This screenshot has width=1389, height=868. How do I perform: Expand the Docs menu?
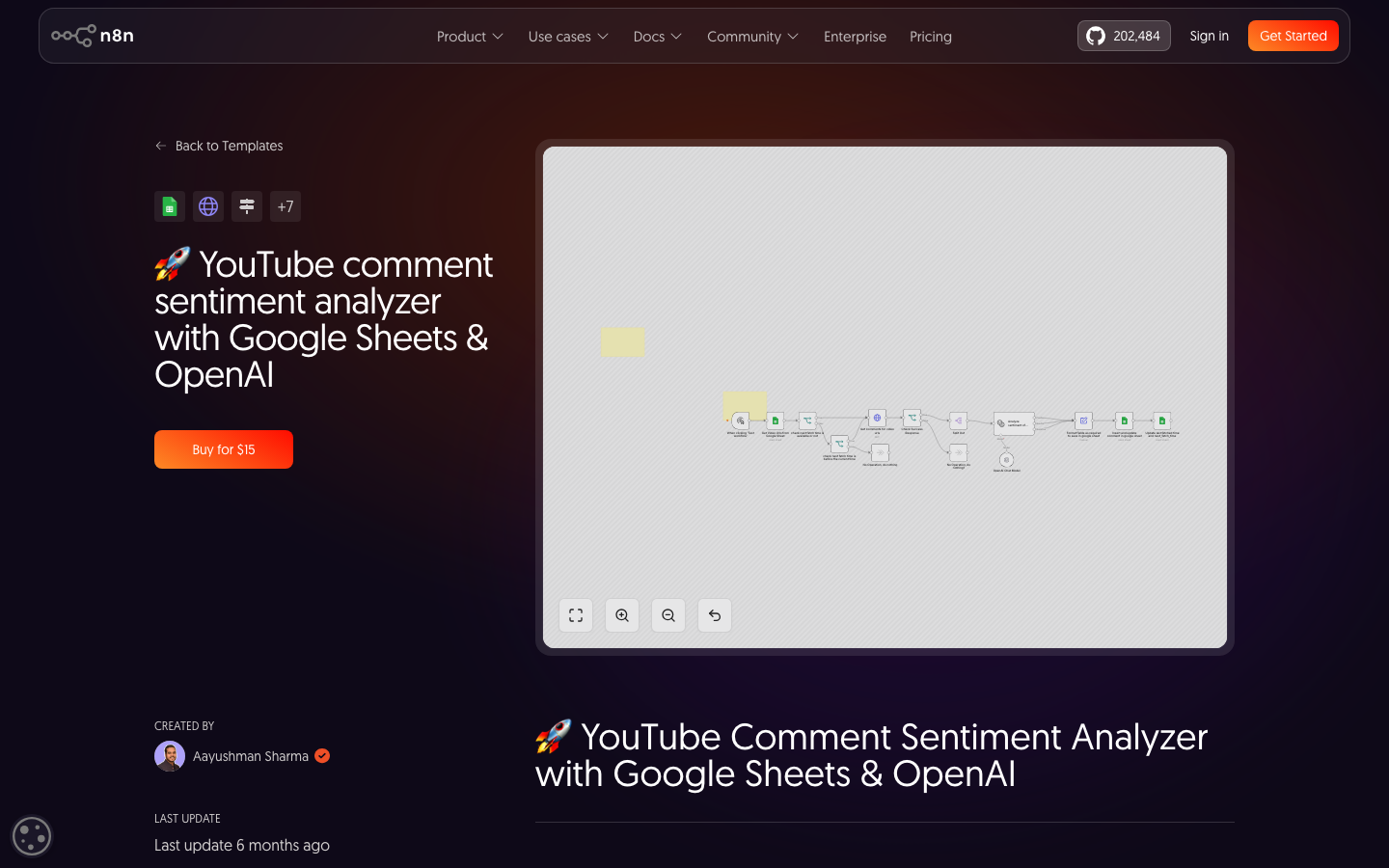click(x=658, y=37)
